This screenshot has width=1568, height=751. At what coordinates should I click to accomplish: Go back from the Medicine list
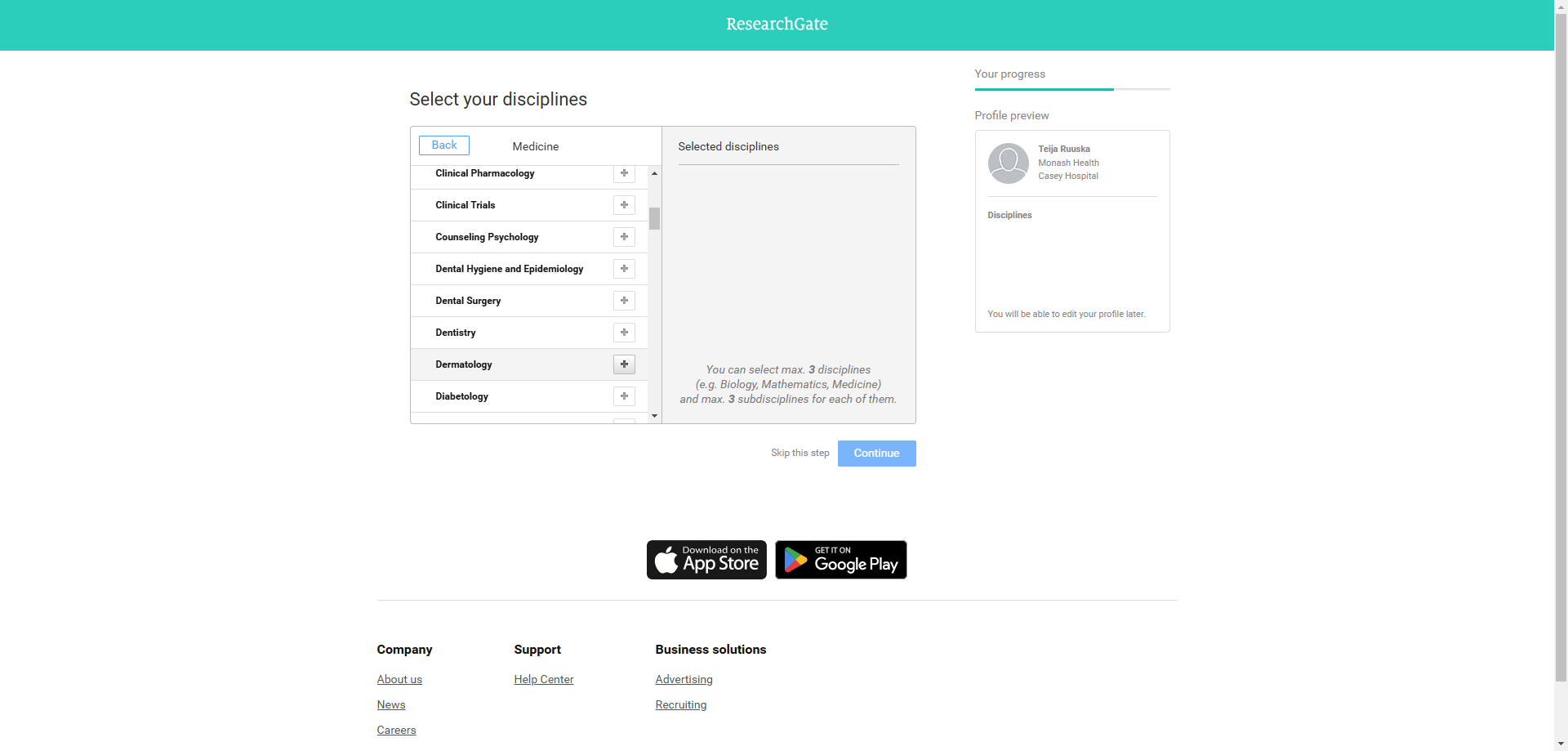point(444,145)
